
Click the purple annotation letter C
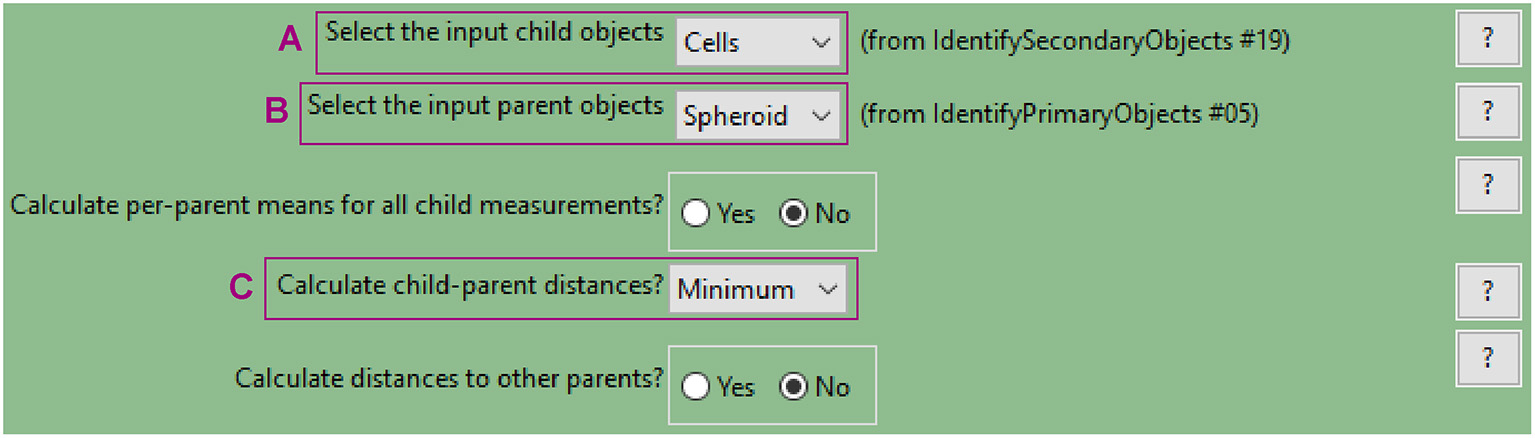coord(241,288)
